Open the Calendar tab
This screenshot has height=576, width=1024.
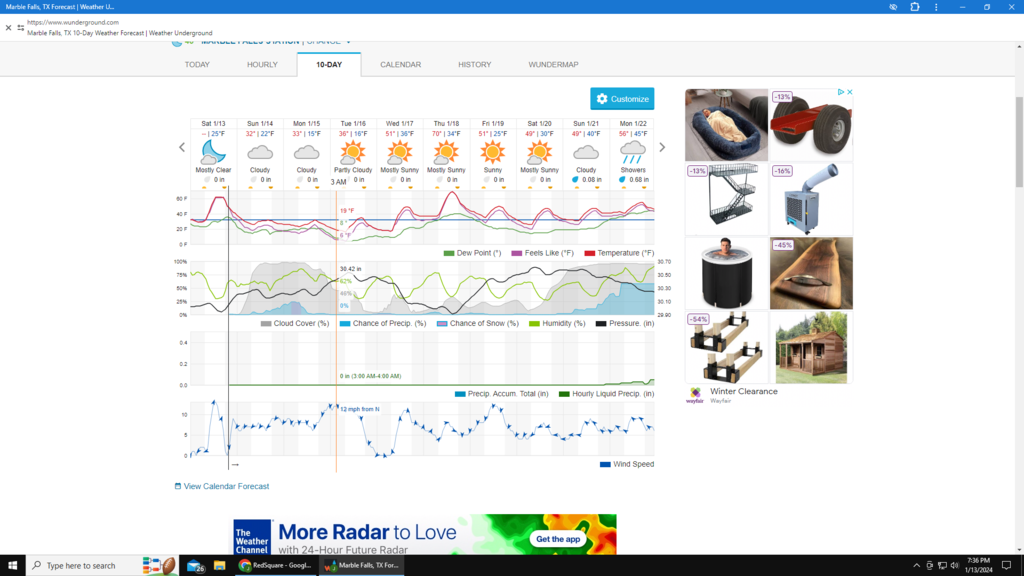400,65
